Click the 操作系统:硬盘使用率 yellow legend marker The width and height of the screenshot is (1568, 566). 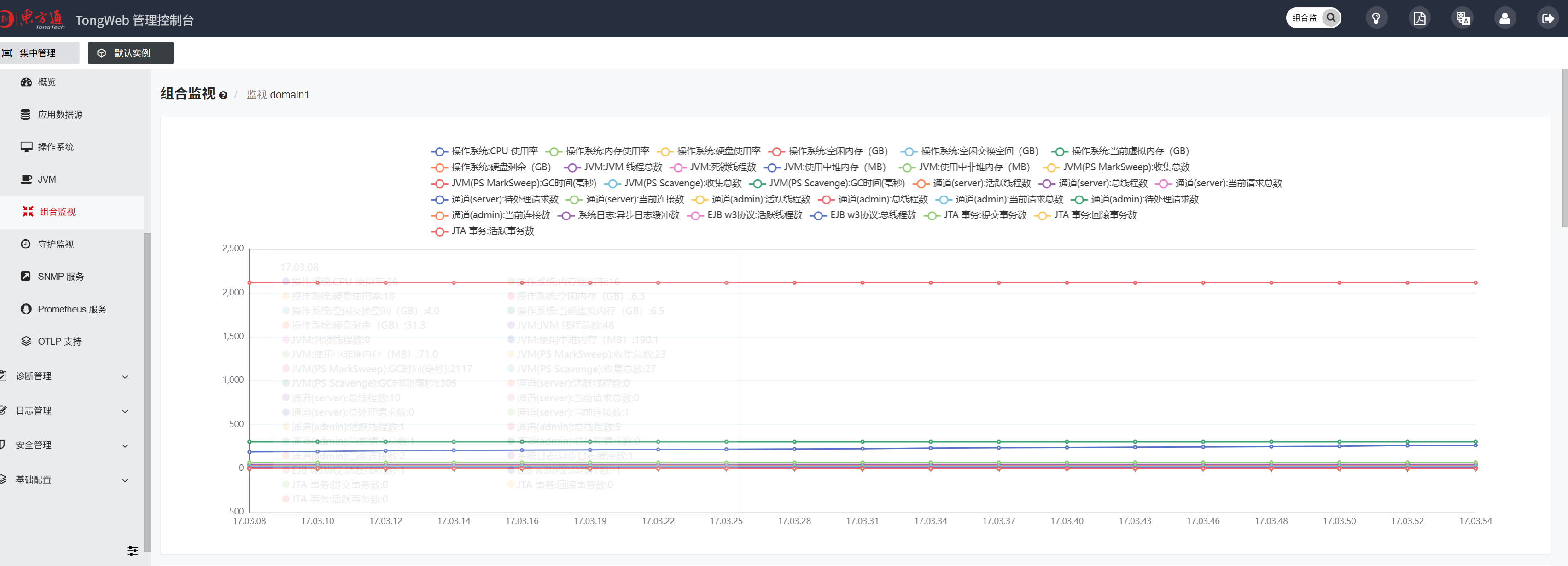click(665, 151)
